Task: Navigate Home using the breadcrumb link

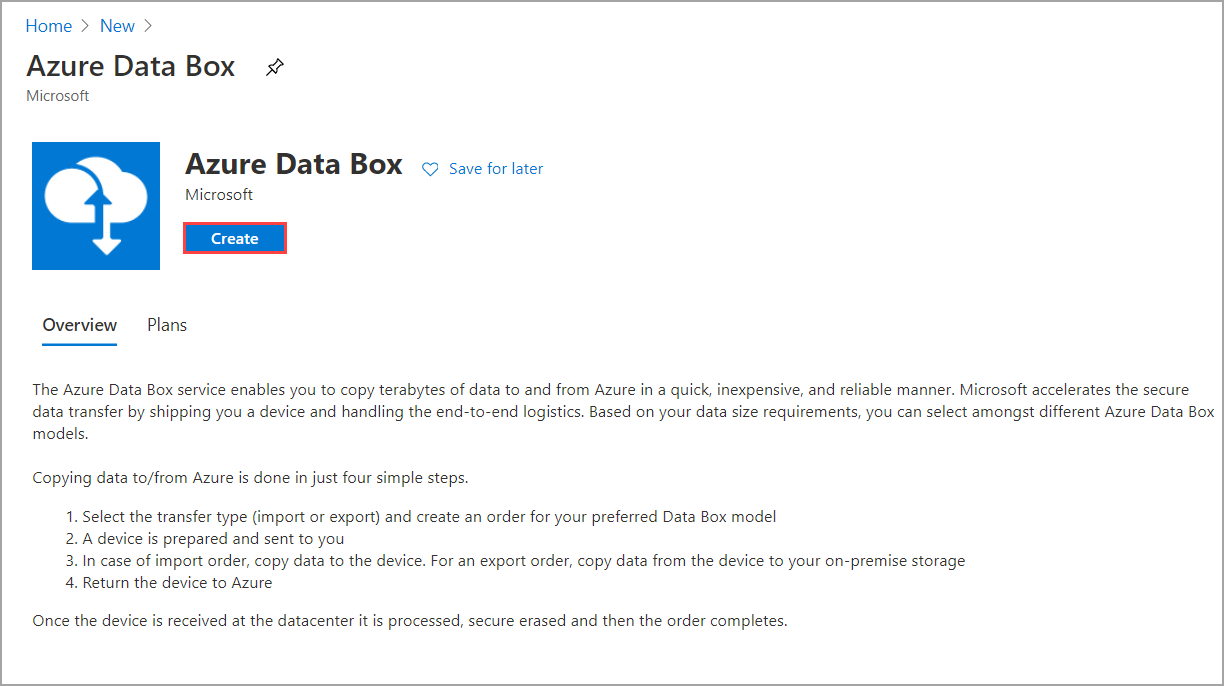Action: pos(48,25)
